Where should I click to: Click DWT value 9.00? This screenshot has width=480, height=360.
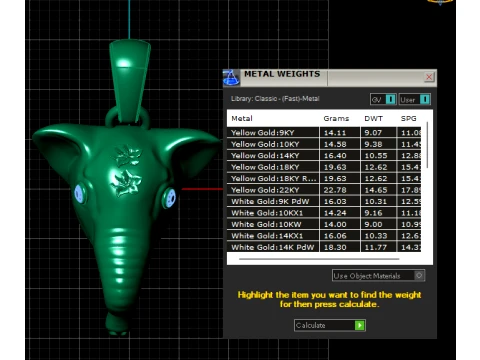(x=373, y=224)
